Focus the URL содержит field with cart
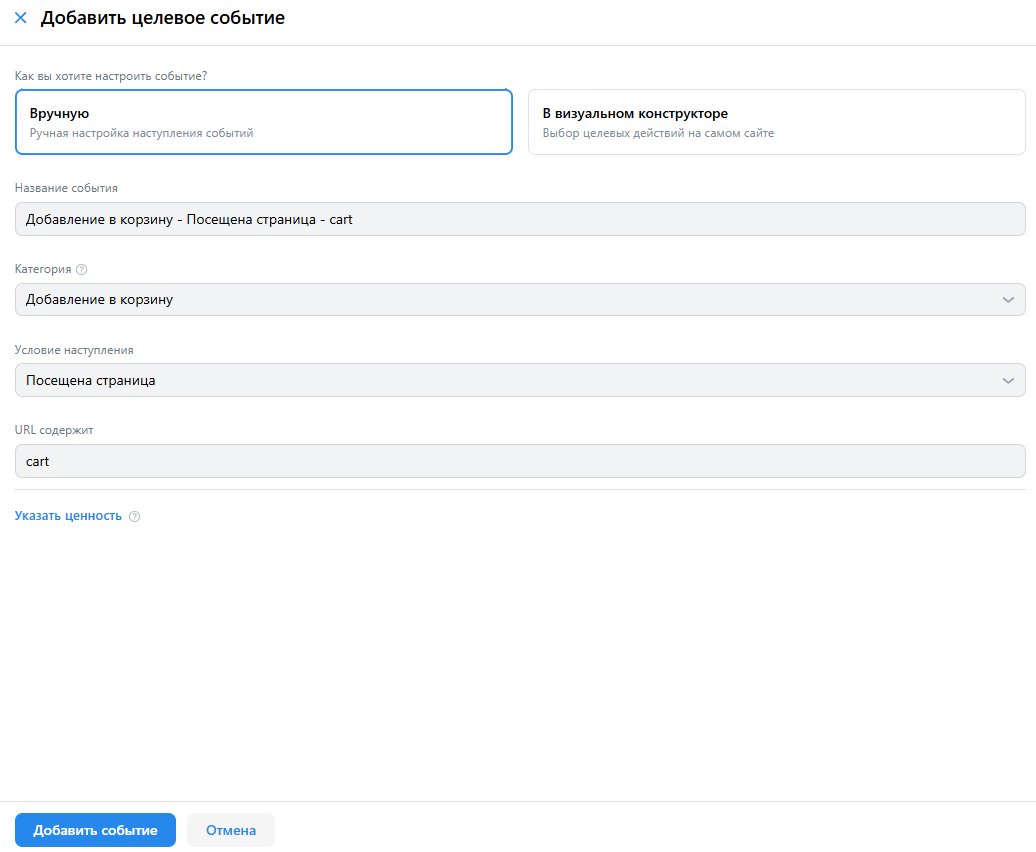Image resolution: width=1036 pixels, height=852 pixels. click(x=520, y=461)
